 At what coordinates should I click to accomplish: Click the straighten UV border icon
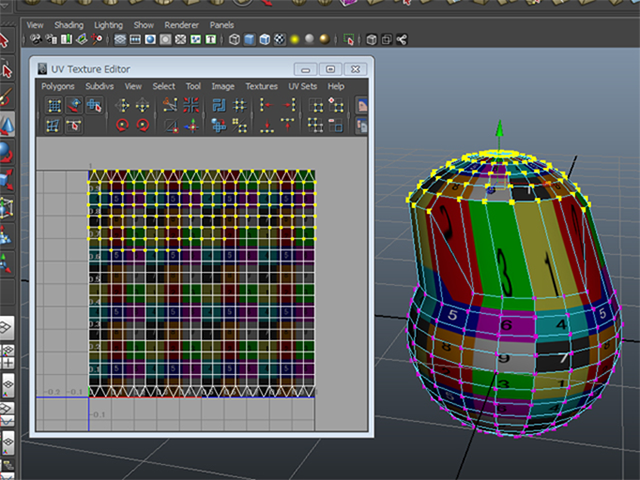coord(240,125)
